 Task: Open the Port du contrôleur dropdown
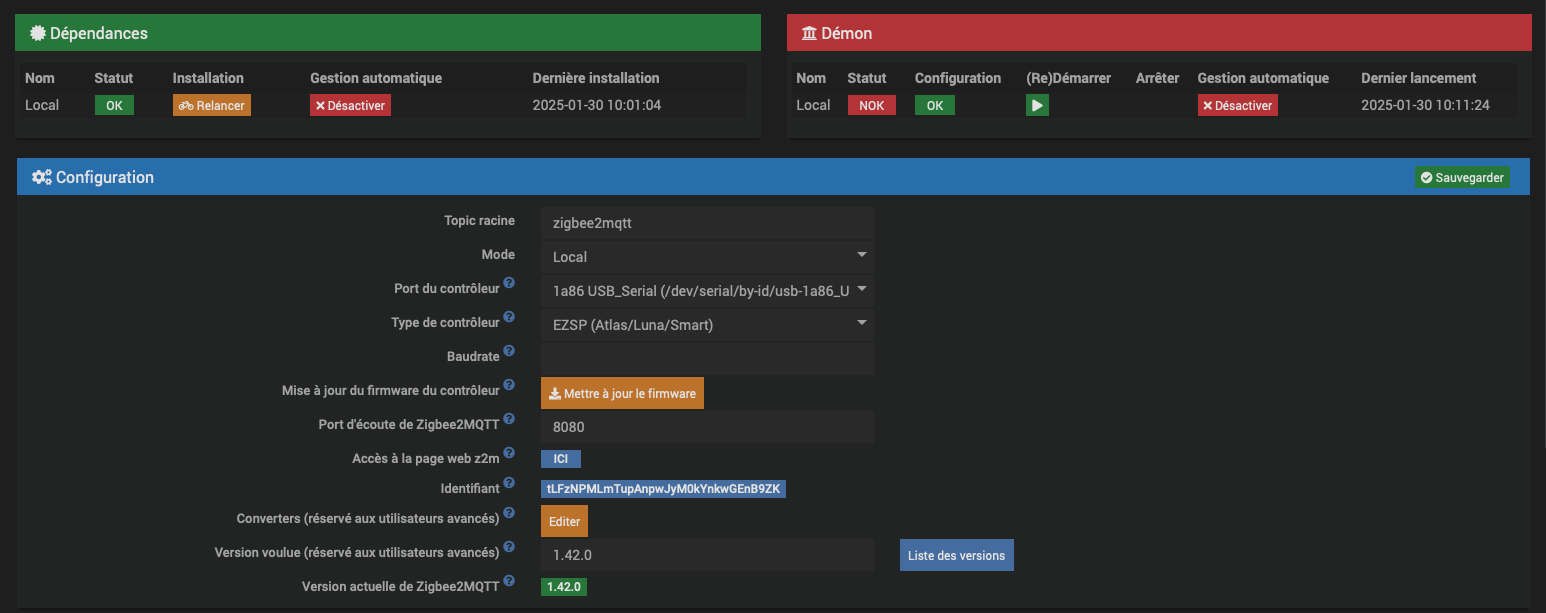point(707,291)
